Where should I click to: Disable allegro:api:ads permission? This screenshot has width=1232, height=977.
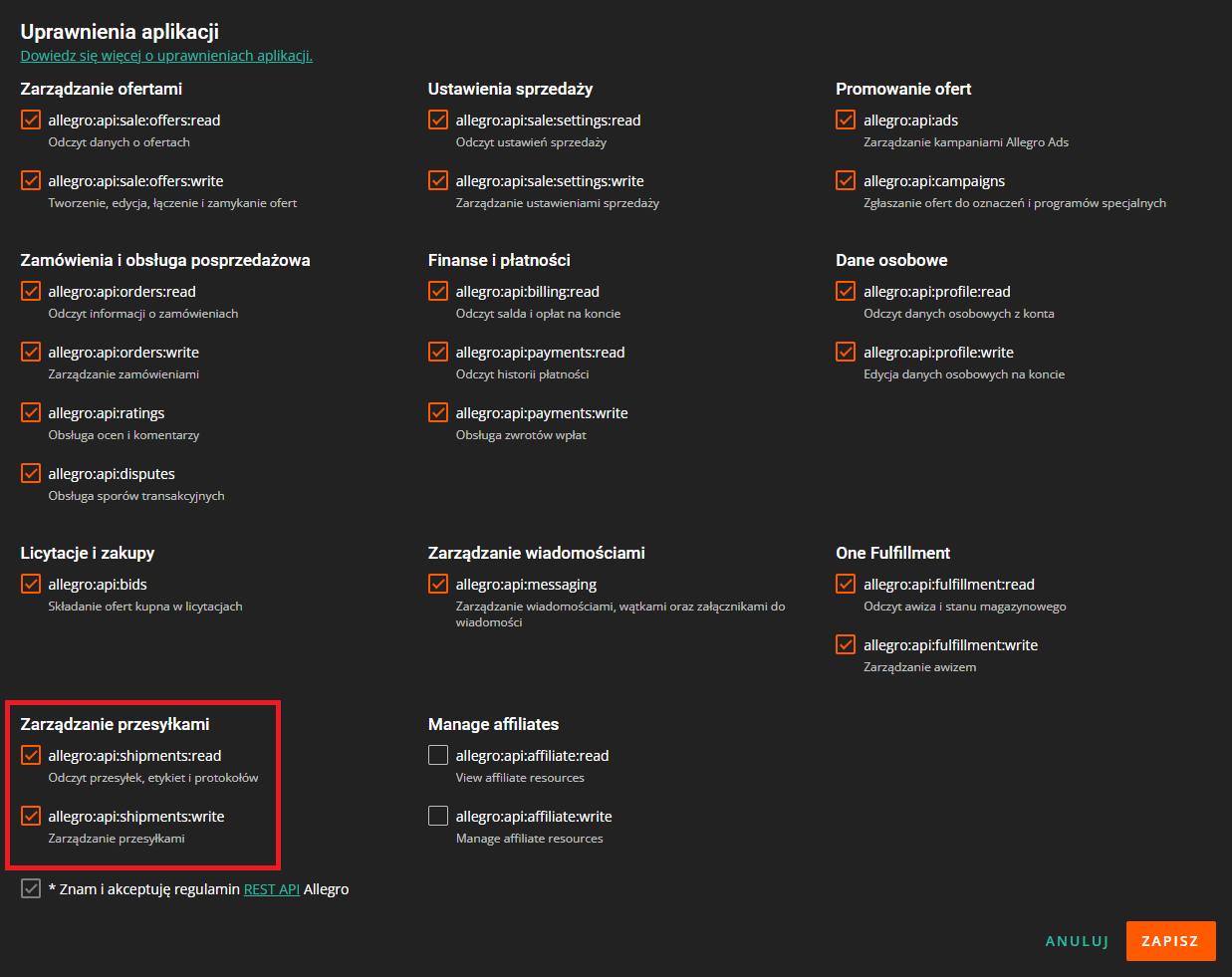coord(846,120)
